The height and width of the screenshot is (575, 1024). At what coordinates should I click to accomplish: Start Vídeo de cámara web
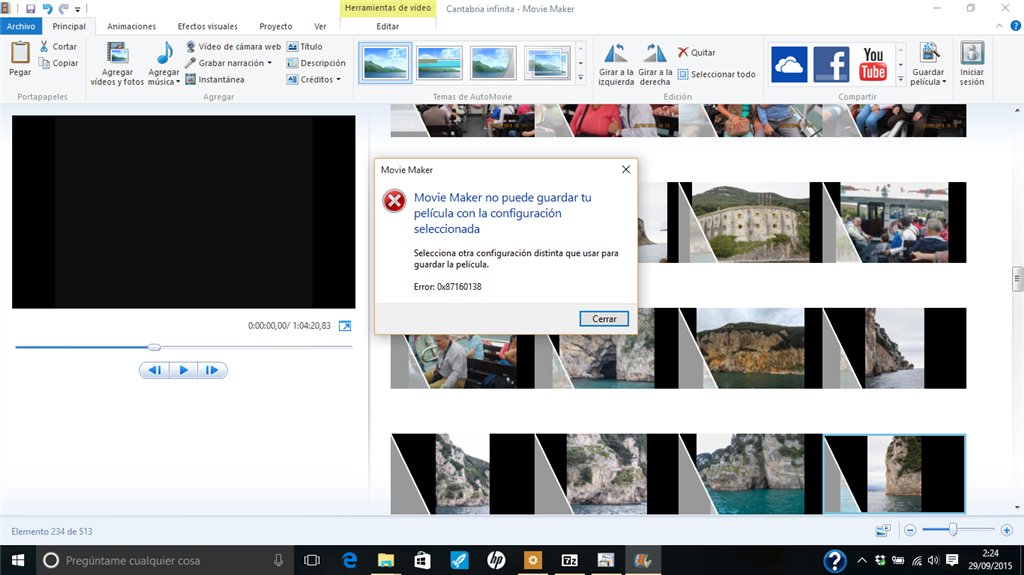233,46
